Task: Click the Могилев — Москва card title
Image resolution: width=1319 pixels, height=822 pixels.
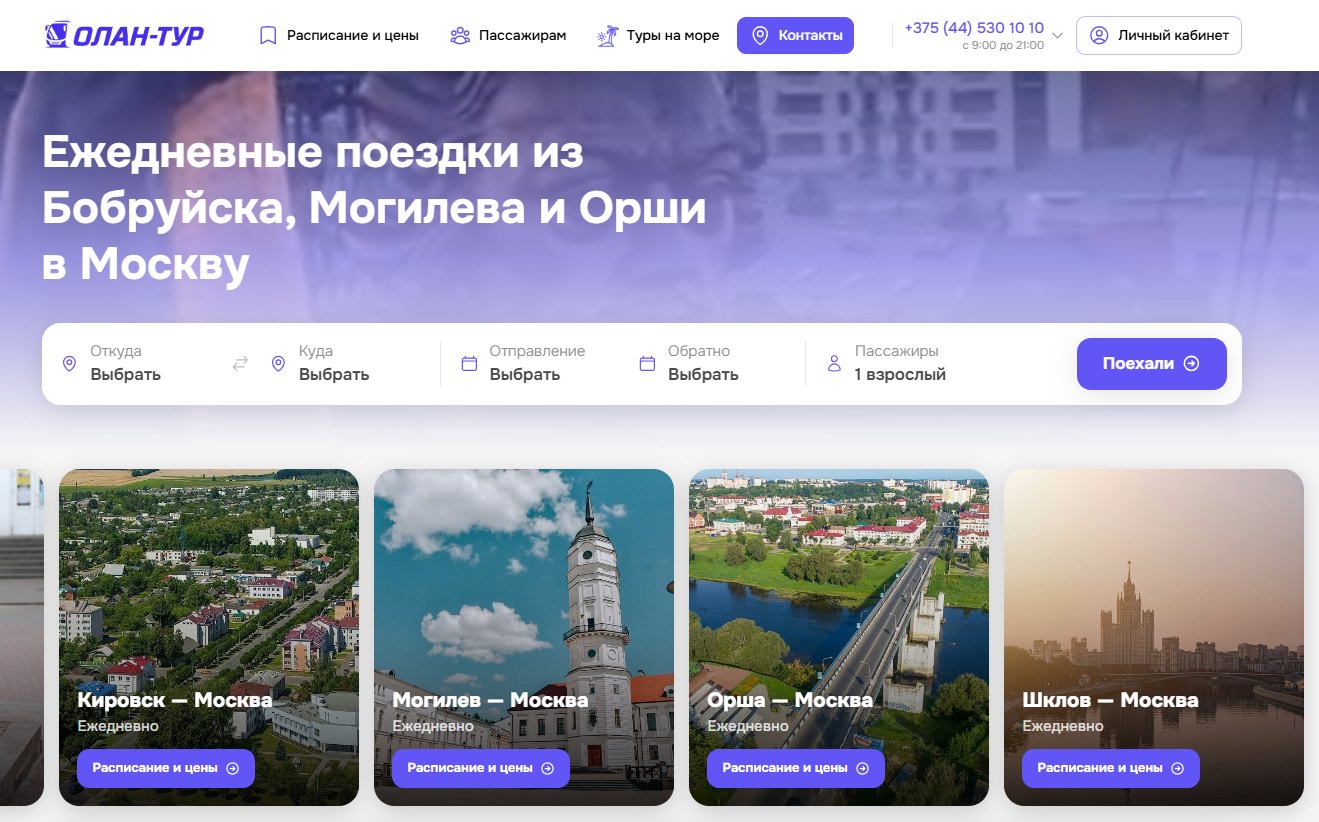Action: 490,700
